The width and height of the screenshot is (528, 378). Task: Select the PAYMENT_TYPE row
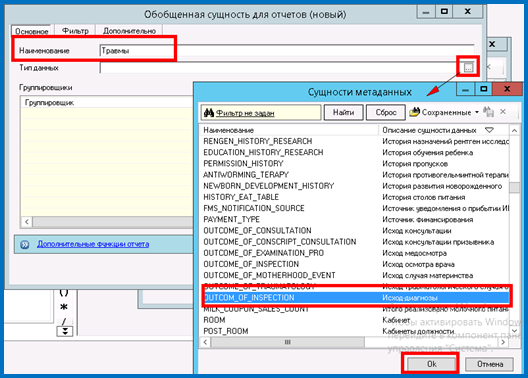point(355,219)
